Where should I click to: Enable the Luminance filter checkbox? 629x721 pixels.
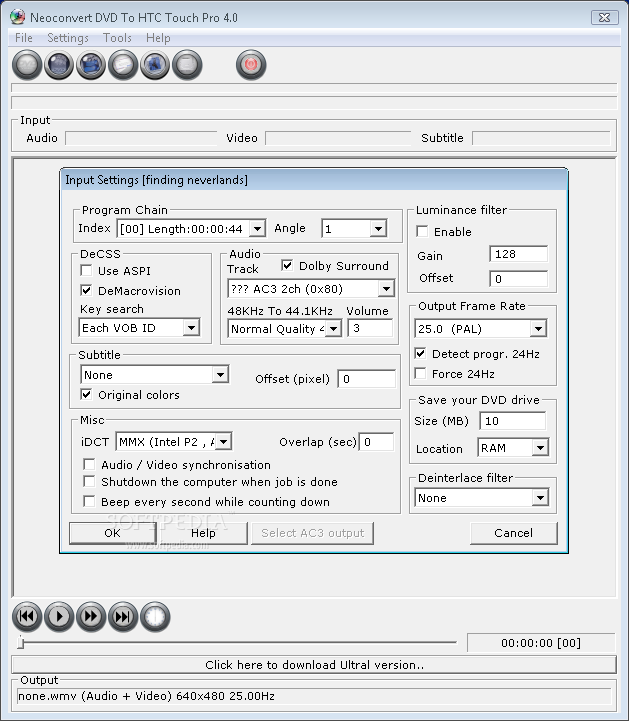click(x=422, y=231)
